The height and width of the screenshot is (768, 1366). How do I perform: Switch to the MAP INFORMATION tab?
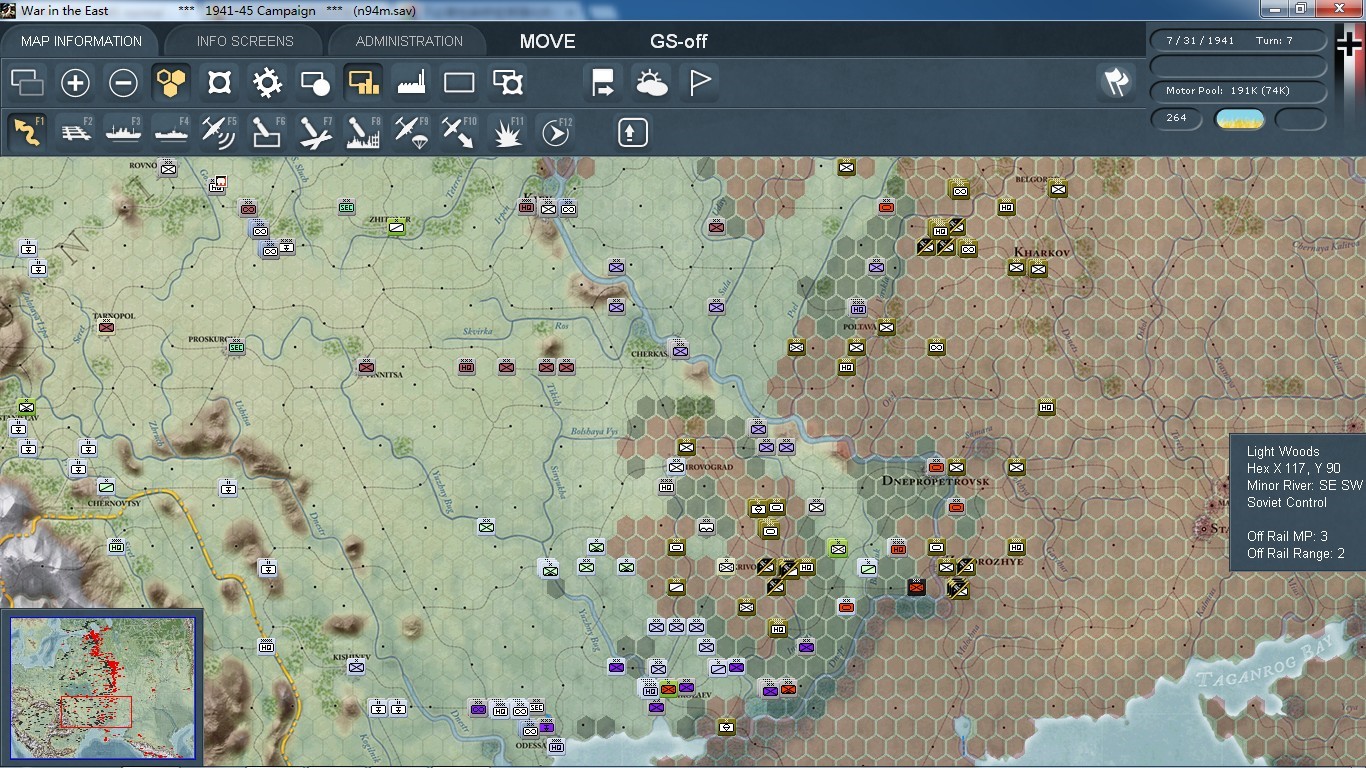(81, 41)
